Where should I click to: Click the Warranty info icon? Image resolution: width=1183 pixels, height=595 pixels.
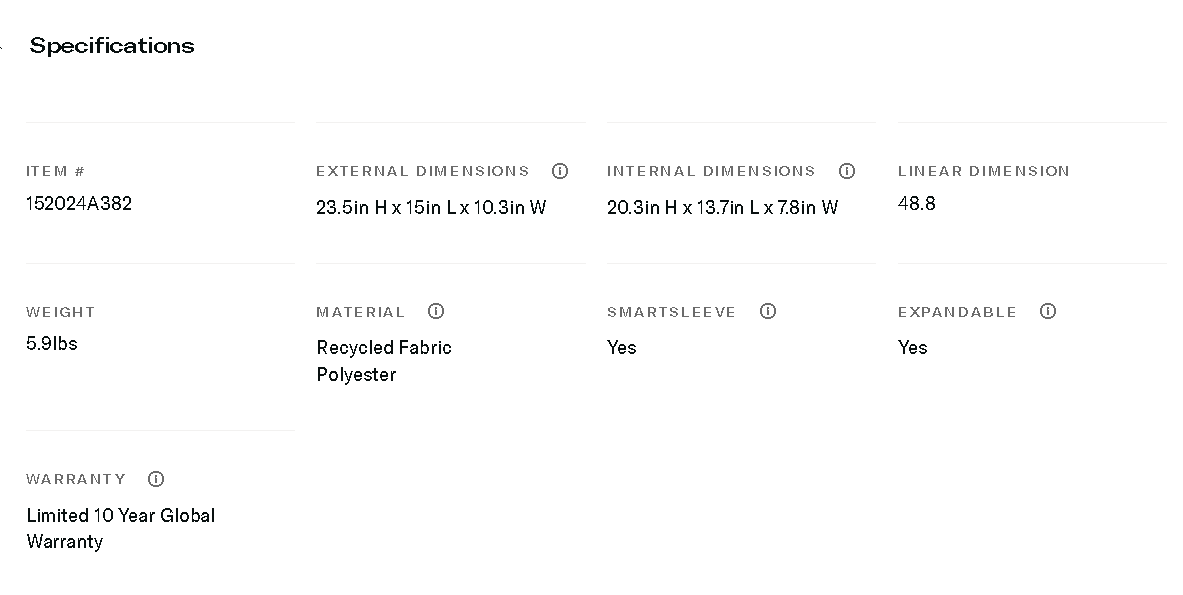[x=156, y=479]
